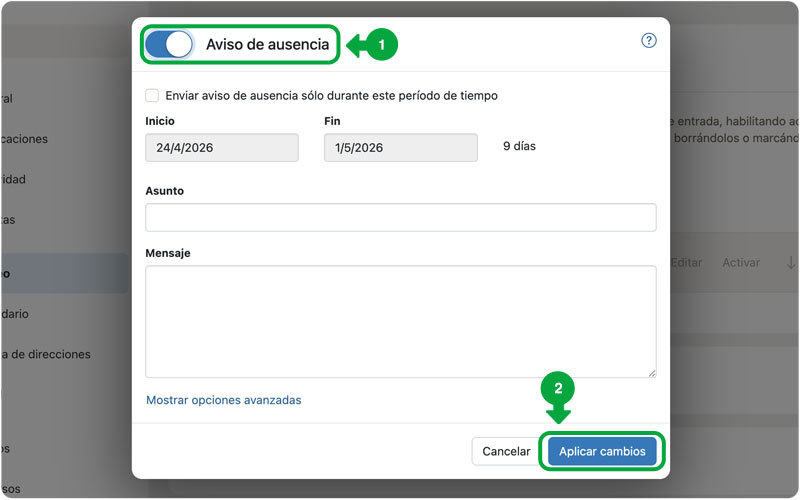The image size is (800, 500).
Task: Open the sidebar item ending in 'caciones'
Action: (24, 139)
